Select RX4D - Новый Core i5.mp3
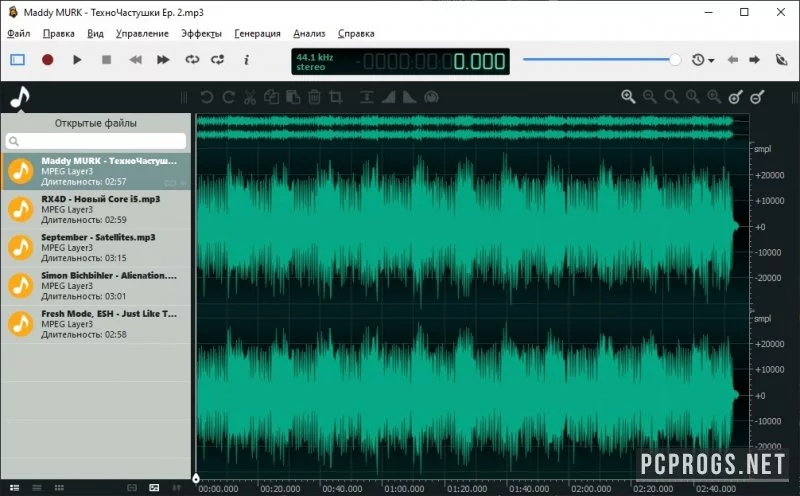 (96, 209)
